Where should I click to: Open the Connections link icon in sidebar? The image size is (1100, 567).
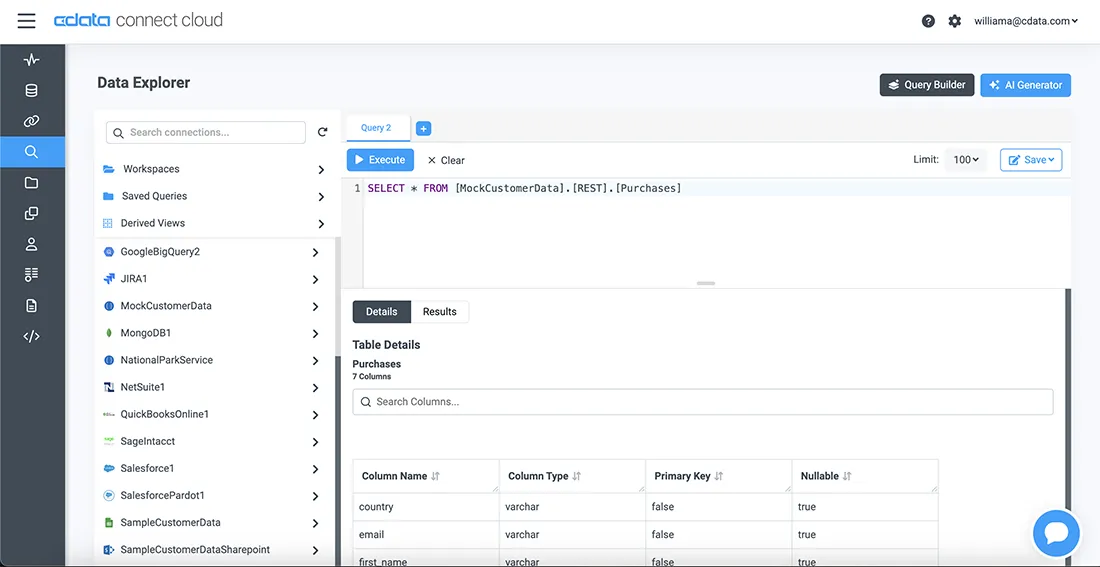point(31,121)
